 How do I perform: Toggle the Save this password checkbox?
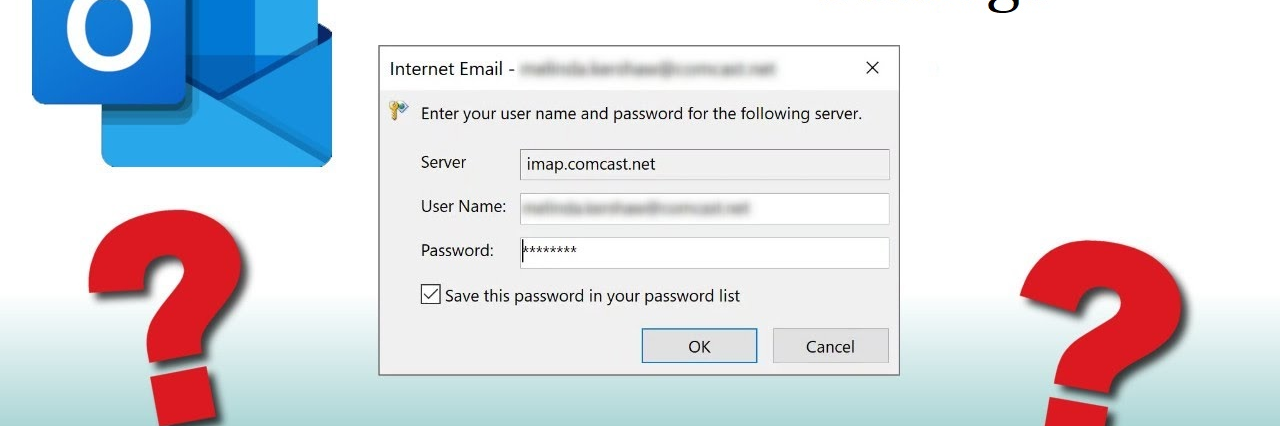coord(431,295)
